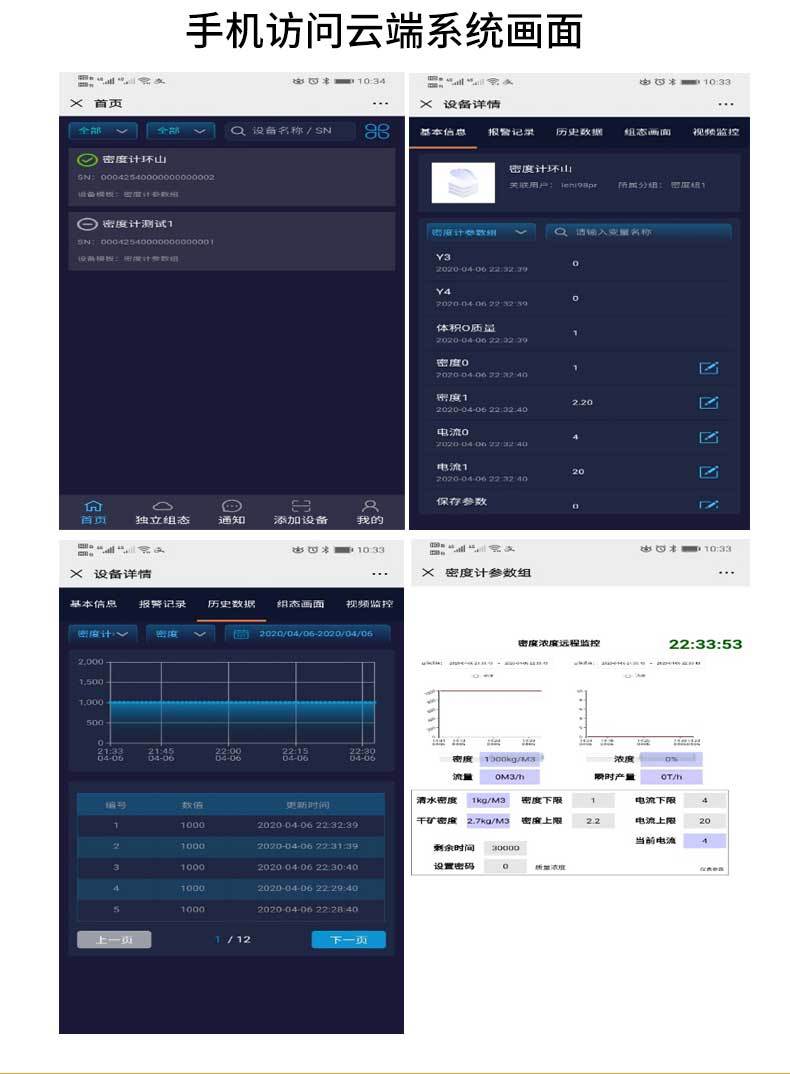
Task: Click the edit icon for 电流0
Action: 708,437
